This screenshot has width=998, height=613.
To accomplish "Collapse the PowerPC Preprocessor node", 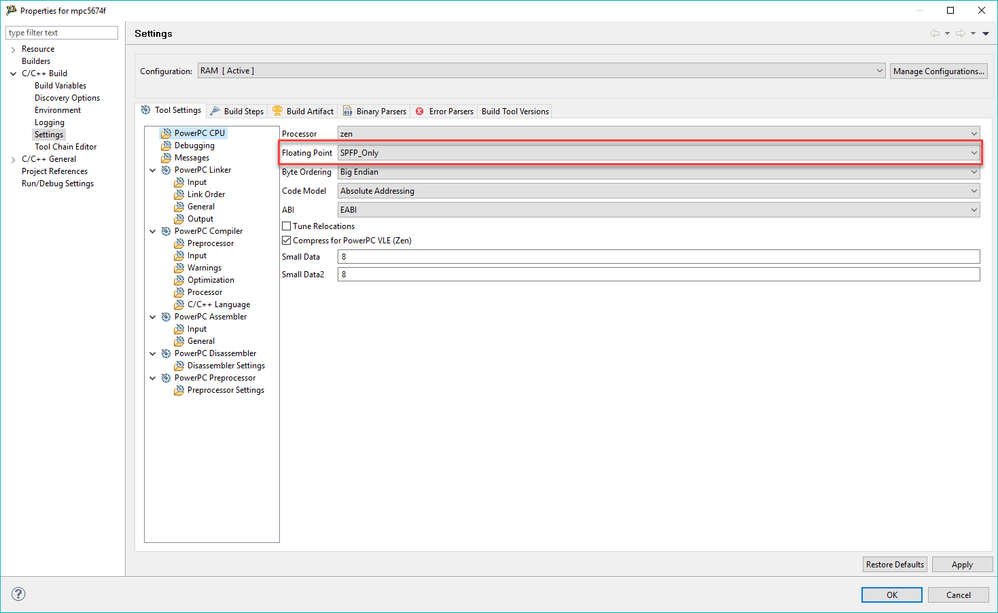I will click(153, 378).
